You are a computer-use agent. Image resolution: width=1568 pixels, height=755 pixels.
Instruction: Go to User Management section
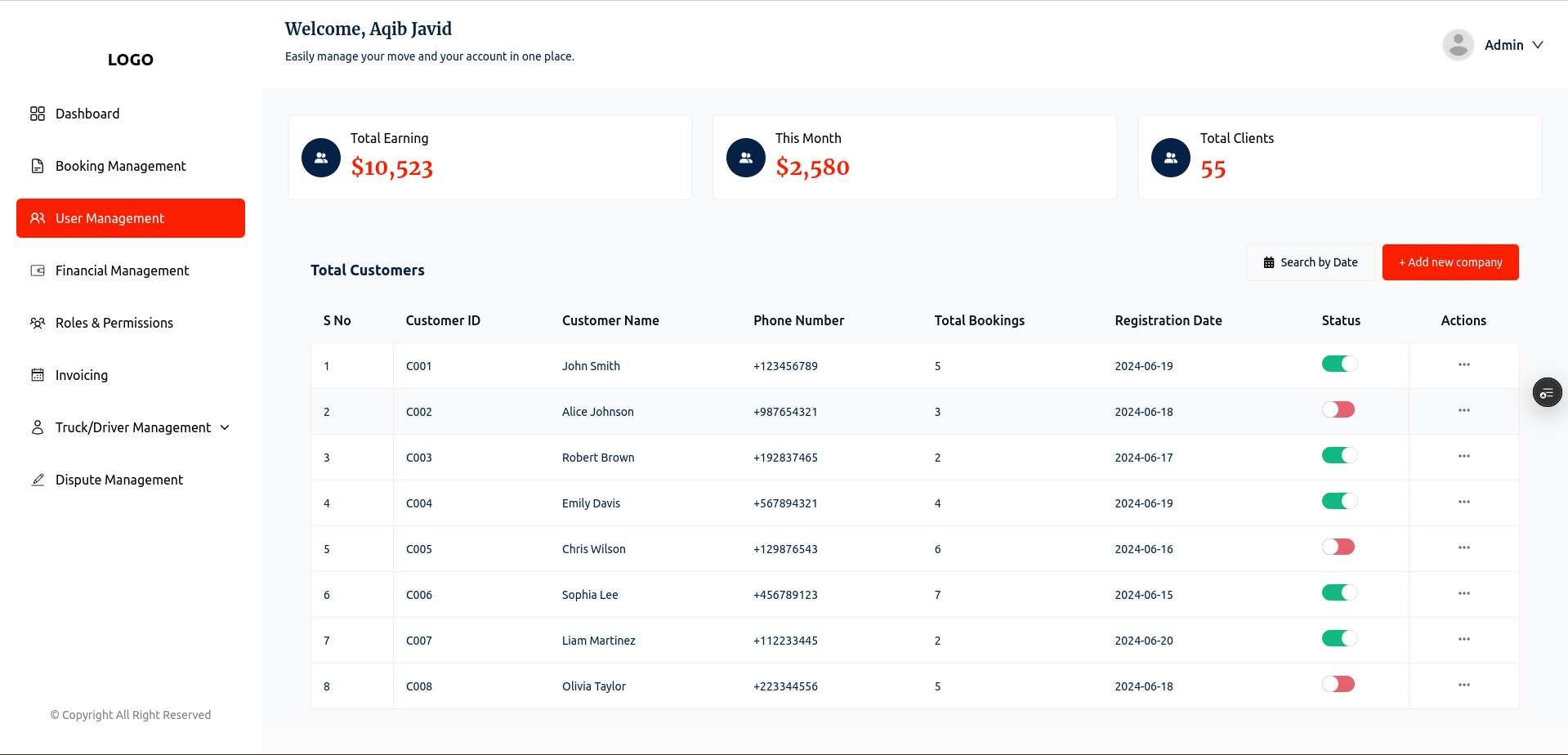(131, 218)
